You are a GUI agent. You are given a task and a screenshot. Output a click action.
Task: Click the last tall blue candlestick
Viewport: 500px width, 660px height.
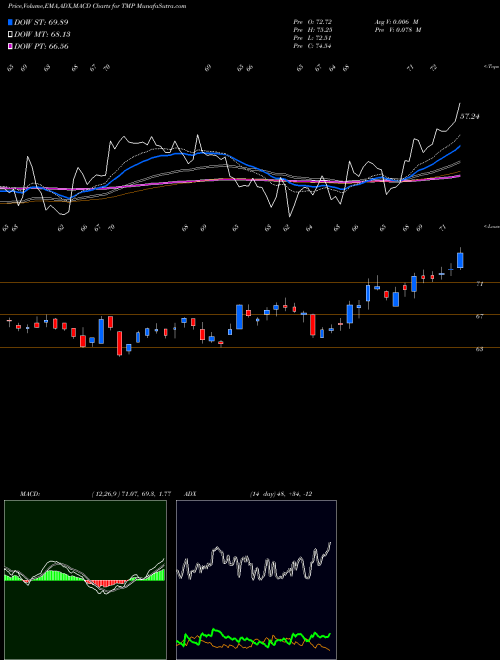click(x=460, y=260)
